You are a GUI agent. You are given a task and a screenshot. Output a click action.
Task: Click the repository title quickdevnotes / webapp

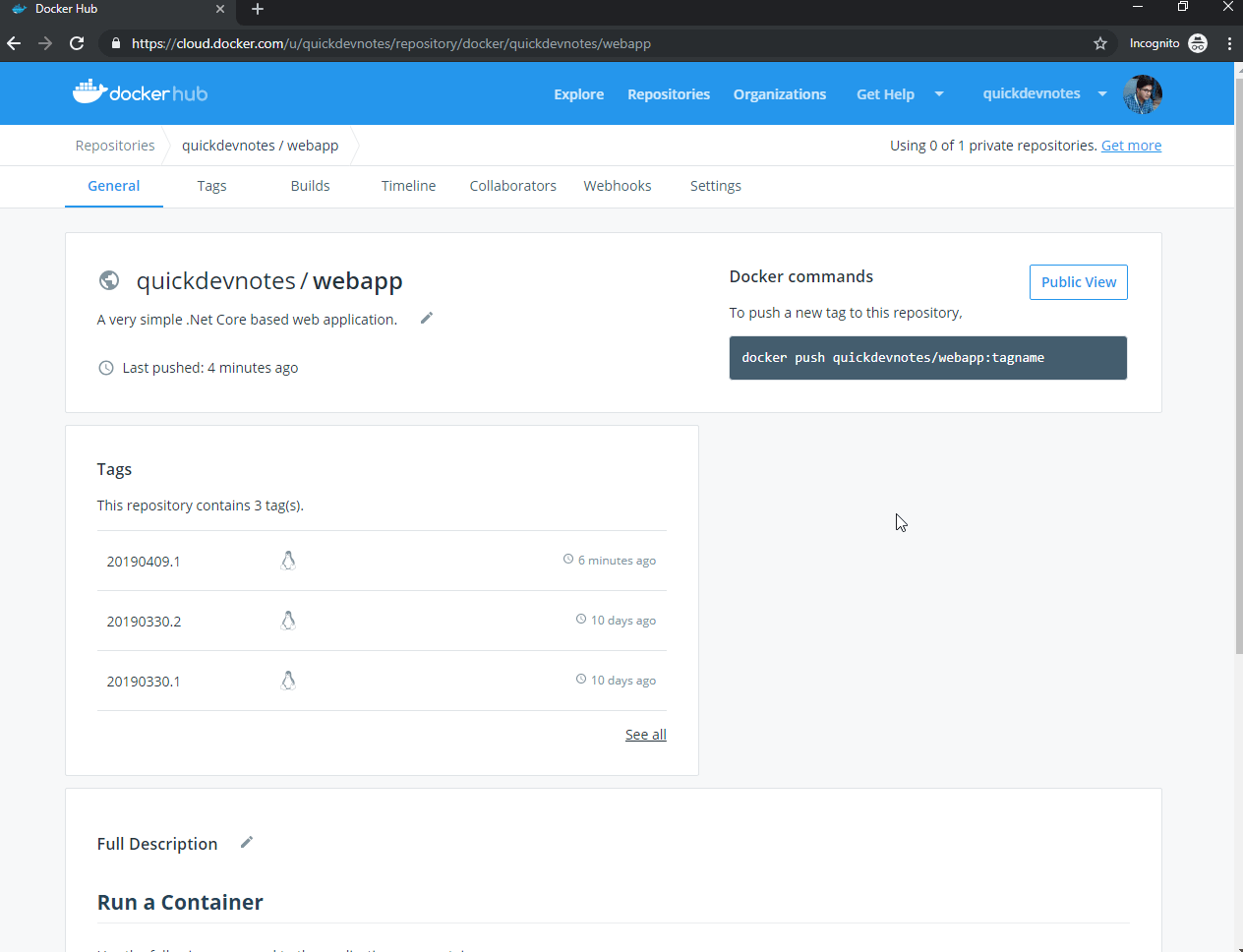(269, 281)
